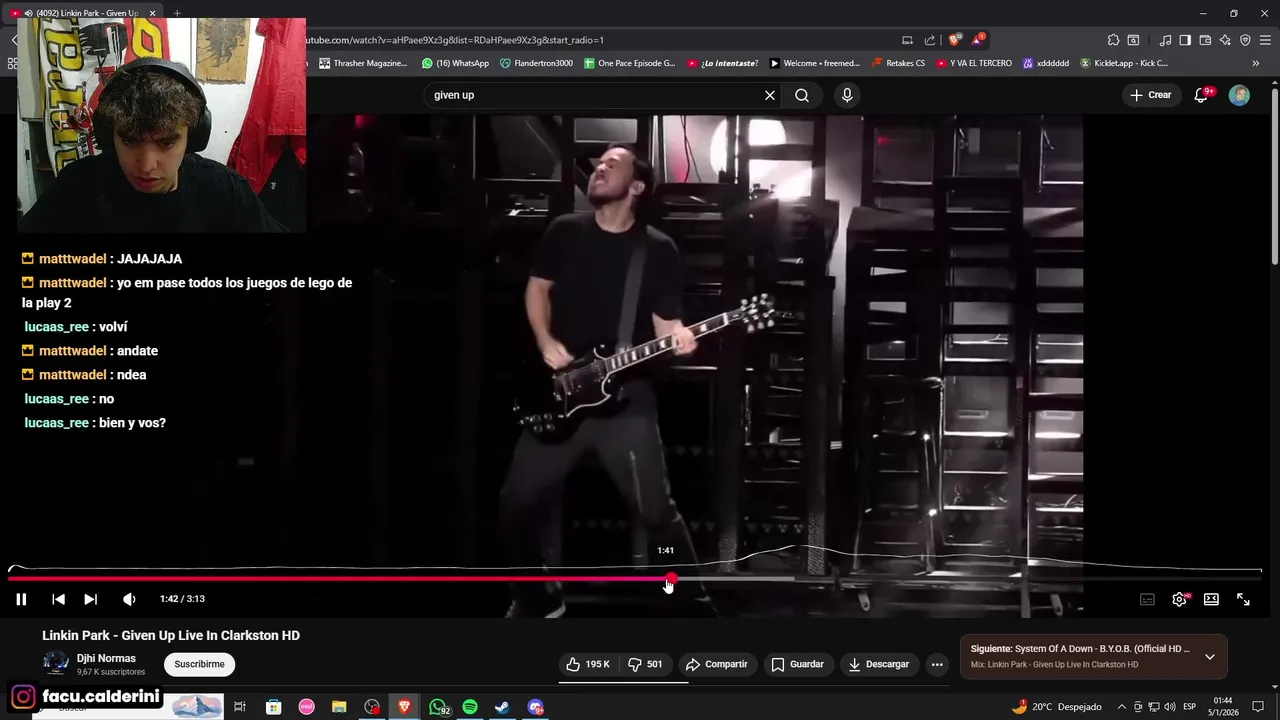The width and height of the screenshot is (1280, 720).
Task: Open WhatsApp from the taskbar
Action: coord(438,707)
